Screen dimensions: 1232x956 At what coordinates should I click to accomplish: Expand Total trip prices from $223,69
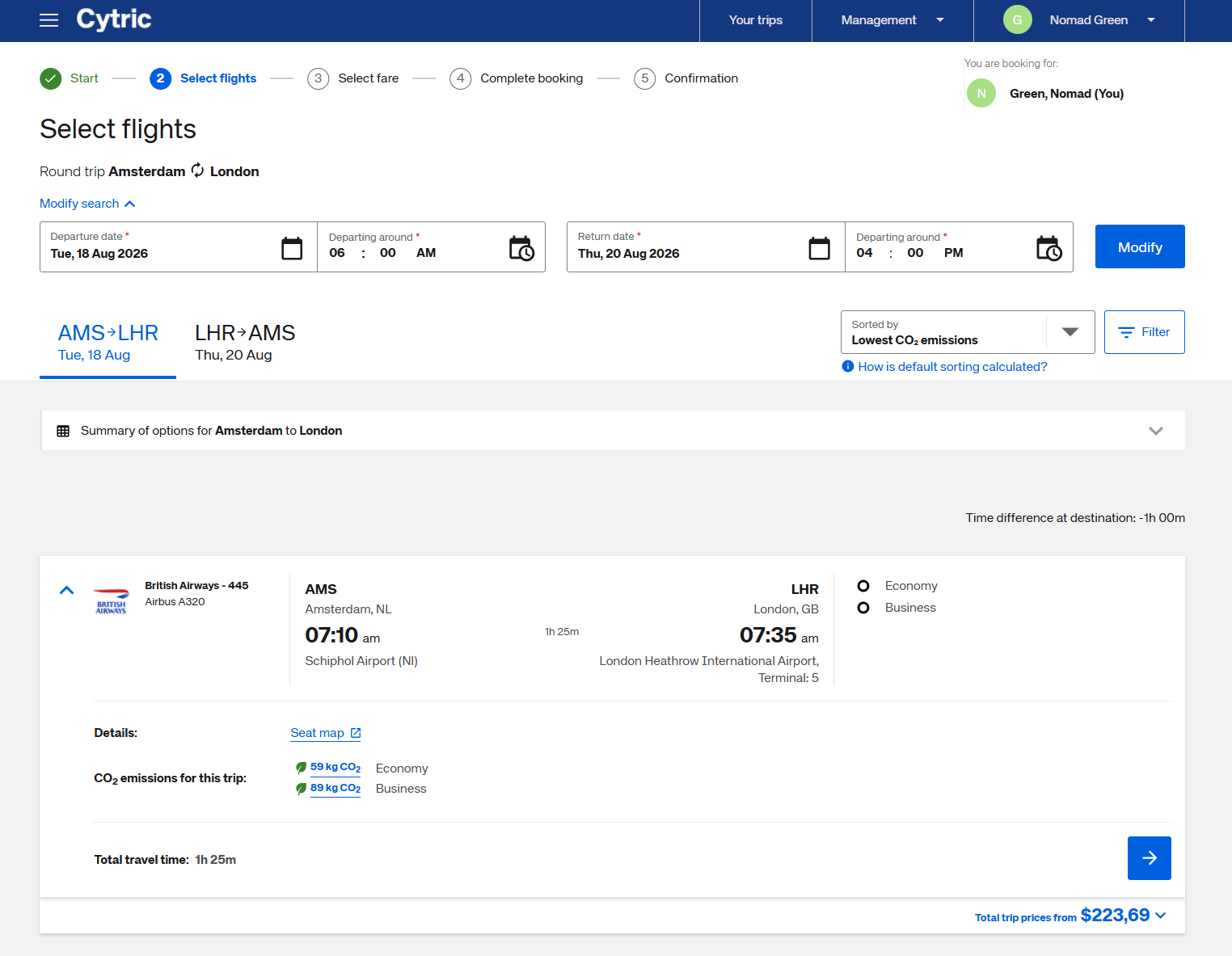(1070, 916)
